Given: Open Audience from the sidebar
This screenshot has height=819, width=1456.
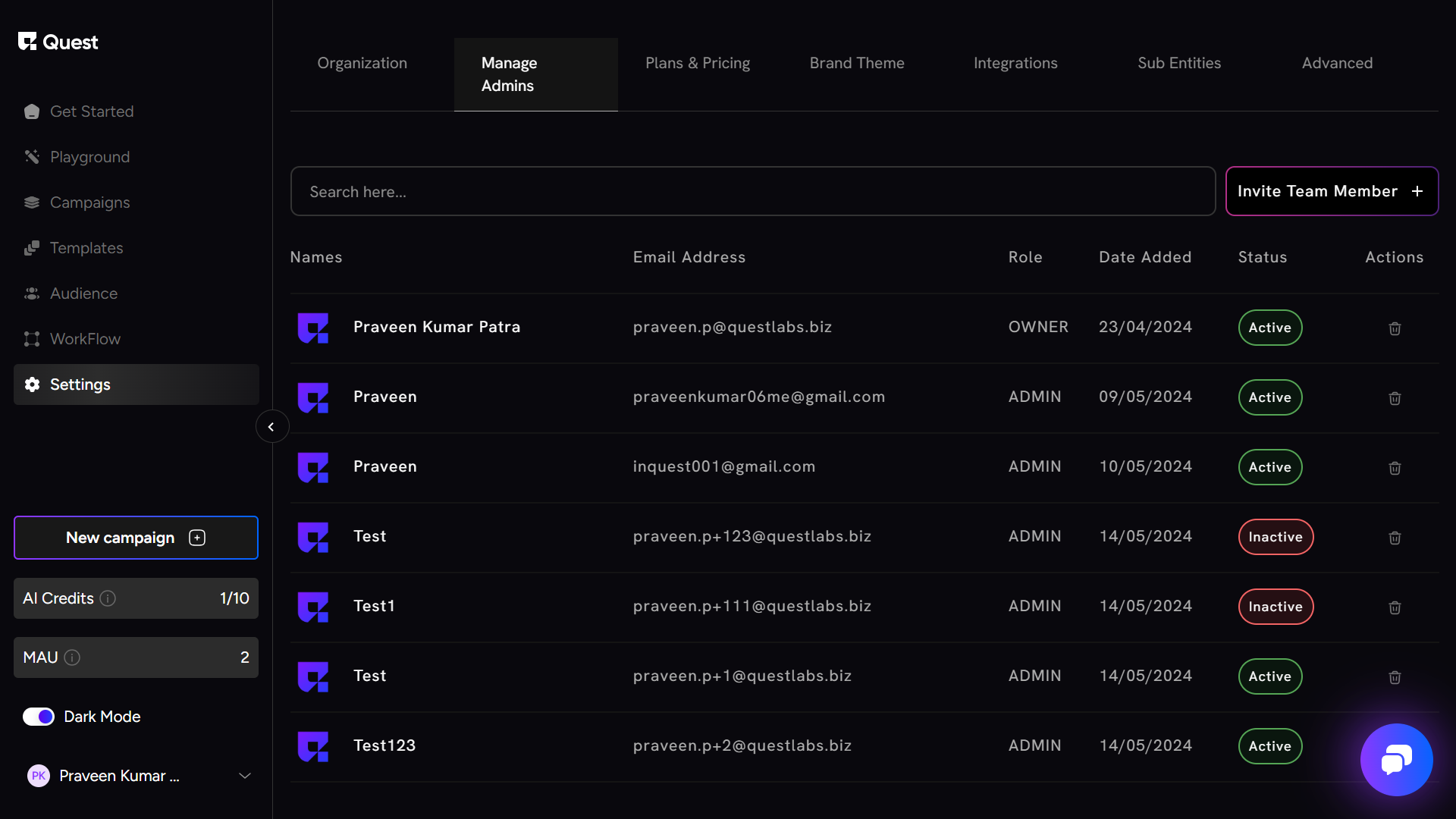Looking at the screenshot, I should (x=83, y=293).
